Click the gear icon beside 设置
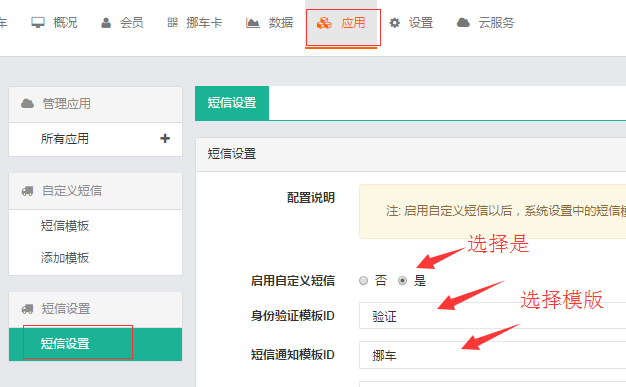This screenshot has width=626, height=387. [394, 23]
